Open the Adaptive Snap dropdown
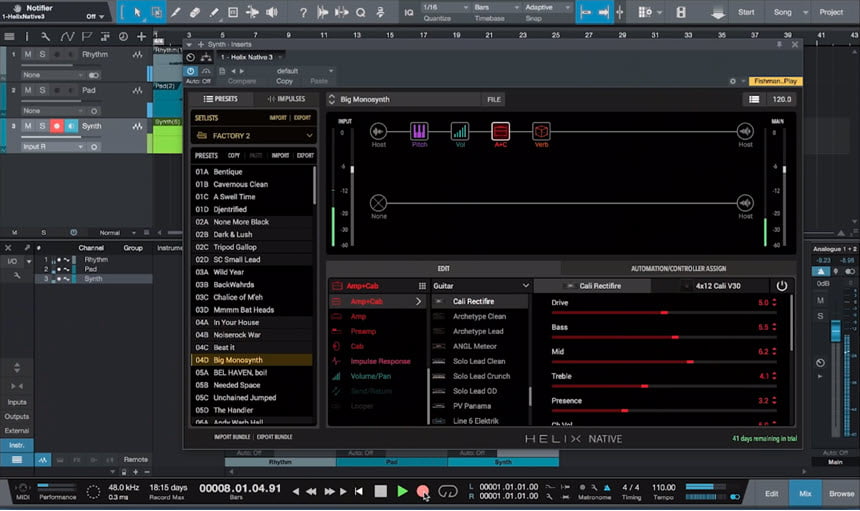This screenshot has width=860, height=511. tap(547, 7)
